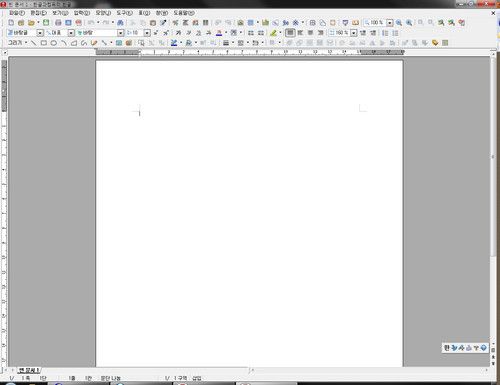Click 문단 나눔 in the status bar

(110, 378)
